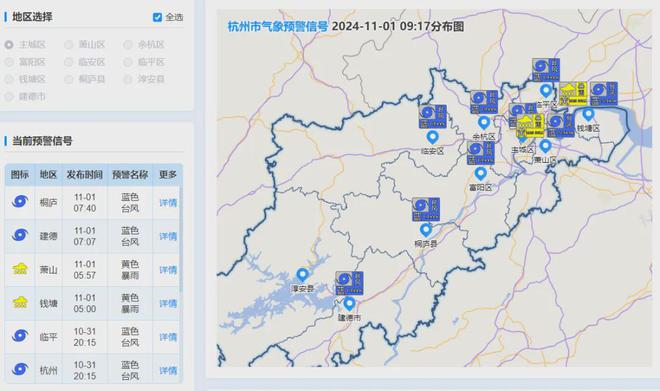Click the rainstorm icon in the 钱塘 table row
This screenshot has height=391, width=660.
point(20,302)
